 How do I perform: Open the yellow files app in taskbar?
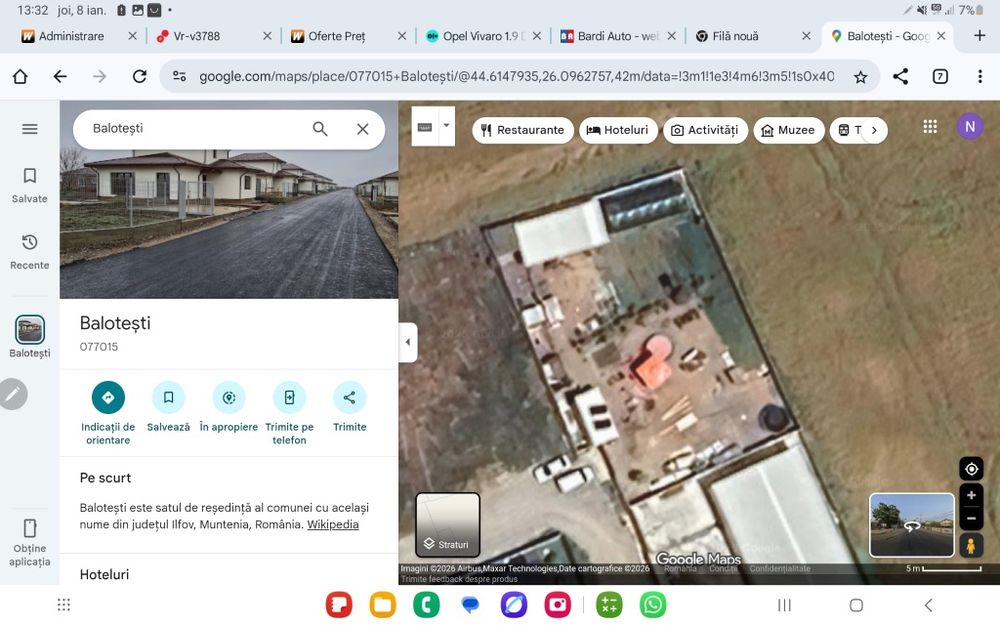click(x=383, y=605)
